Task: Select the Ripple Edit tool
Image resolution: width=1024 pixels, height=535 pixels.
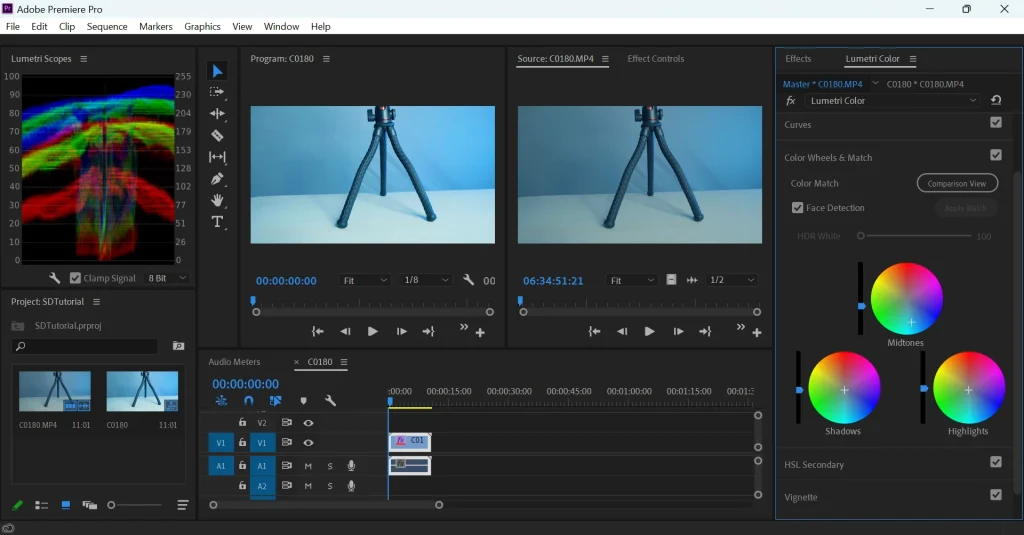Action: click(217, 114)
